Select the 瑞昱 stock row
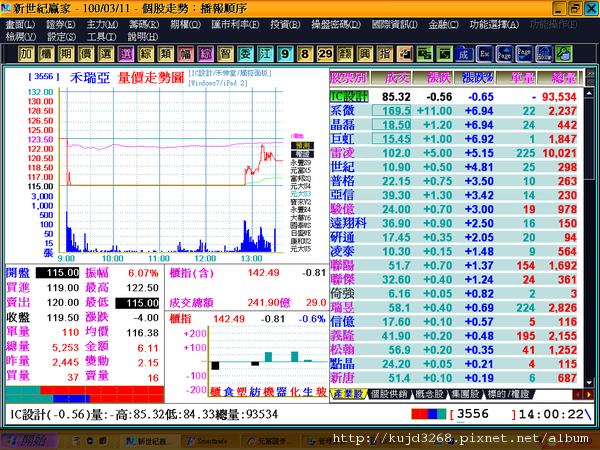600x450 pixels. pyautogui.click(x=456, y=308)
